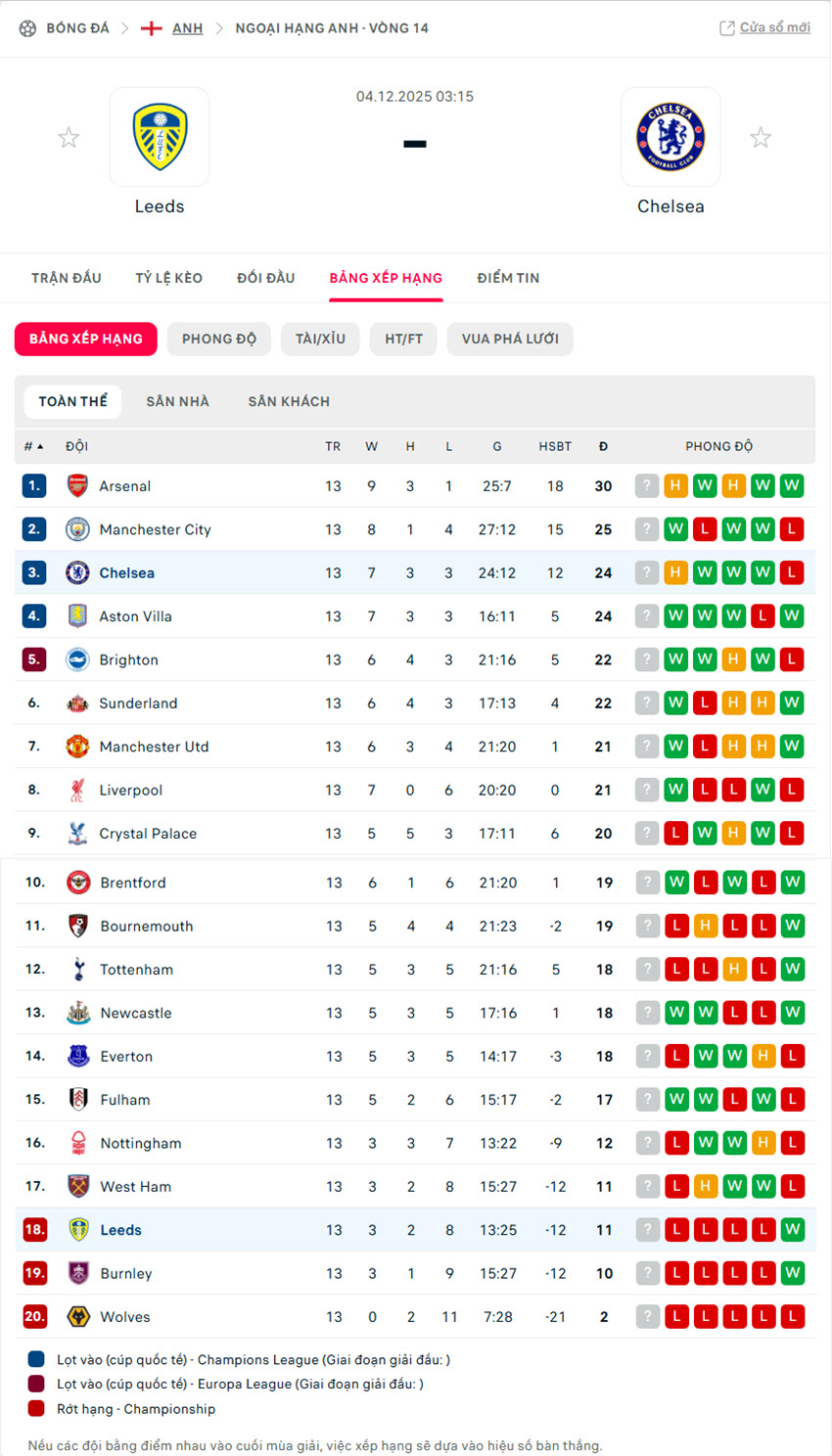The height and width of the screenshot is (1456, 832).
Task: Select the SÂN NHÀ standings filter
Action: tap(177, 401)
